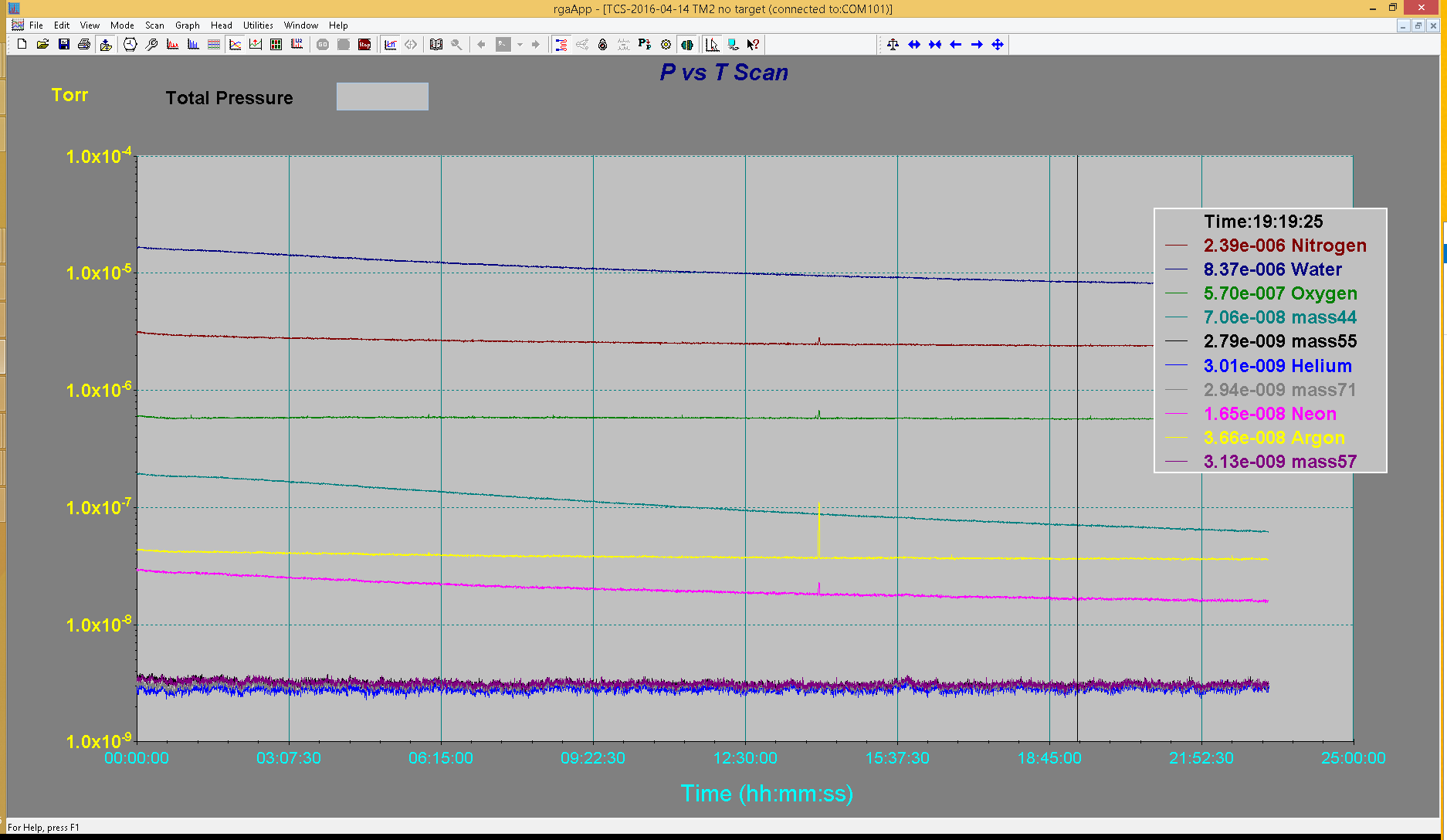Expand horizontal axis with double arrow
This screenshot has width=1447, height=840.
pos(914,45)
